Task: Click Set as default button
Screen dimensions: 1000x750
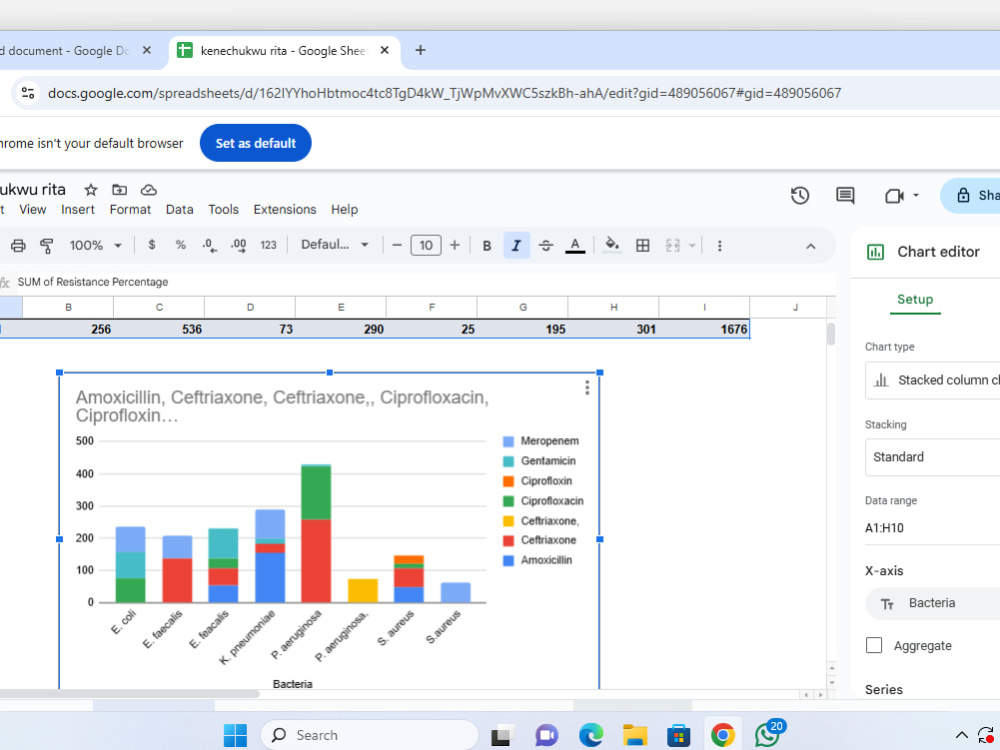Action: (x=256, y=143)
